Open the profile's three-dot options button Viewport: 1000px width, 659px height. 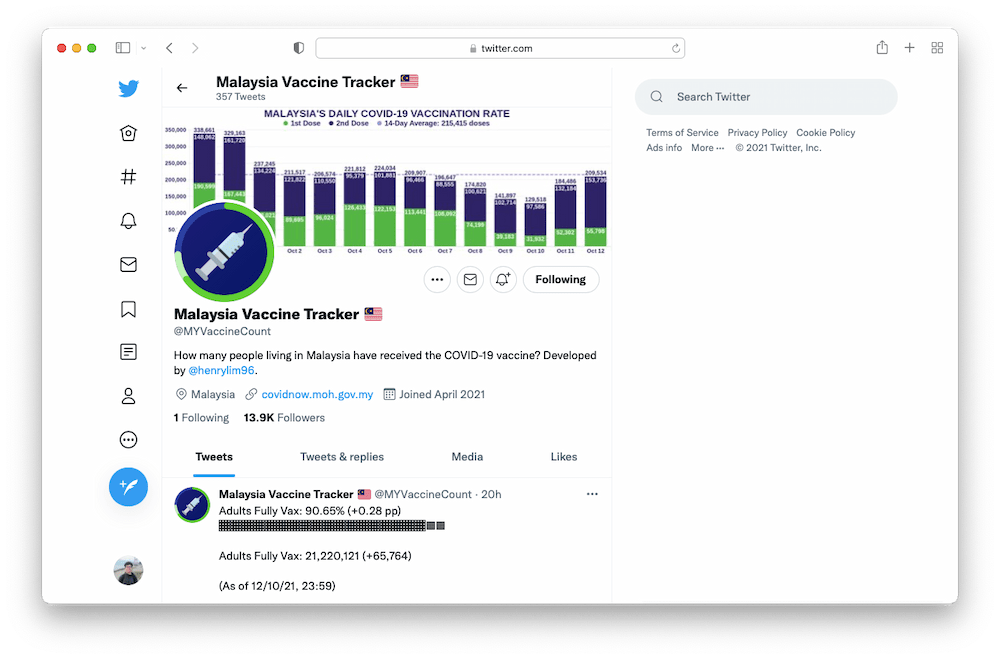pyautogui.click(x=437, y=279)
